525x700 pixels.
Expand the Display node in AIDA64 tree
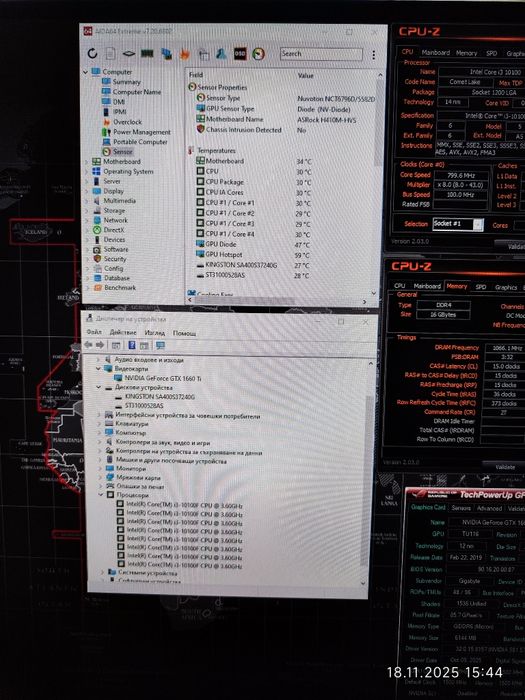click(87, 191)
